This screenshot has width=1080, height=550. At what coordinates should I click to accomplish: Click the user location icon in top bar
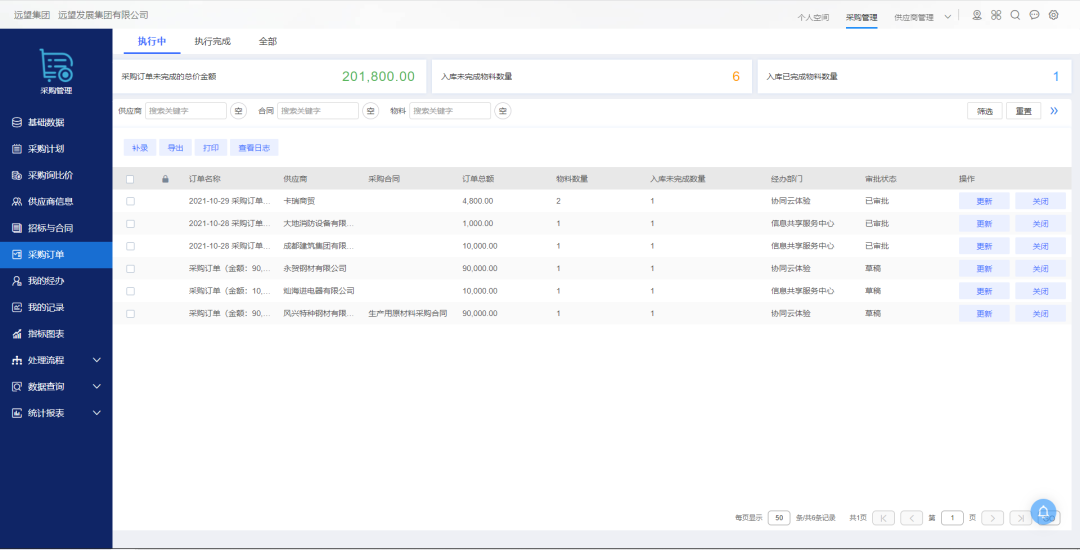click(977, 15)
